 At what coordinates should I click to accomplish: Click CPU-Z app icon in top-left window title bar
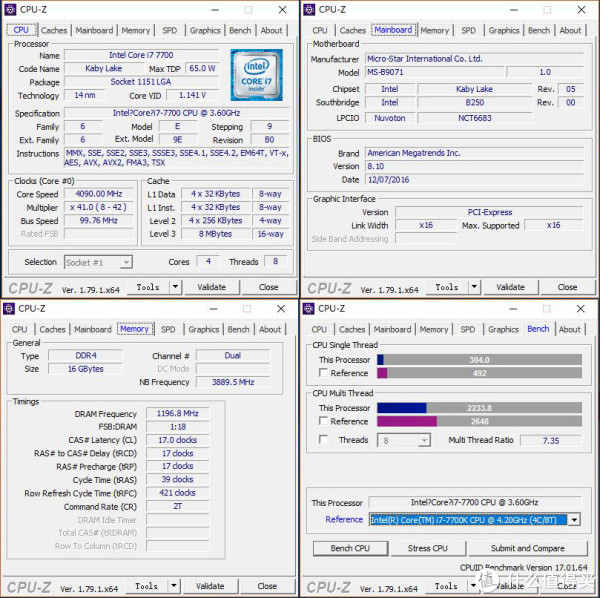10,10
